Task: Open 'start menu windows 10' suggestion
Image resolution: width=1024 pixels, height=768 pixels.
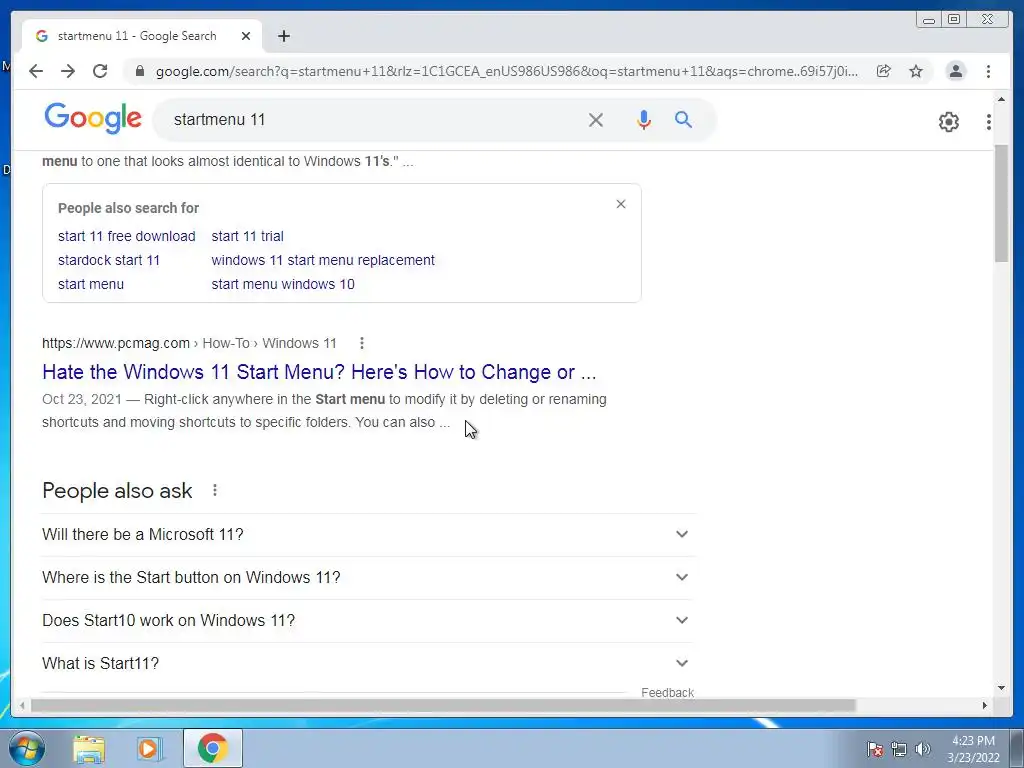Action: point(283,284)
